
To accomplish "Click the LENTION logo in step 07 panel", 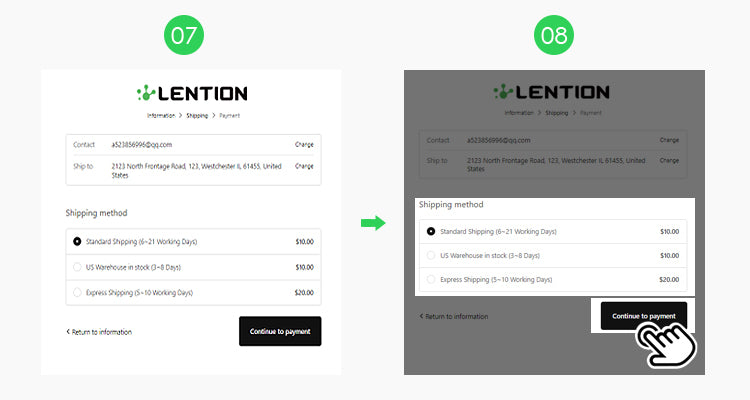I will pos(191,93).
